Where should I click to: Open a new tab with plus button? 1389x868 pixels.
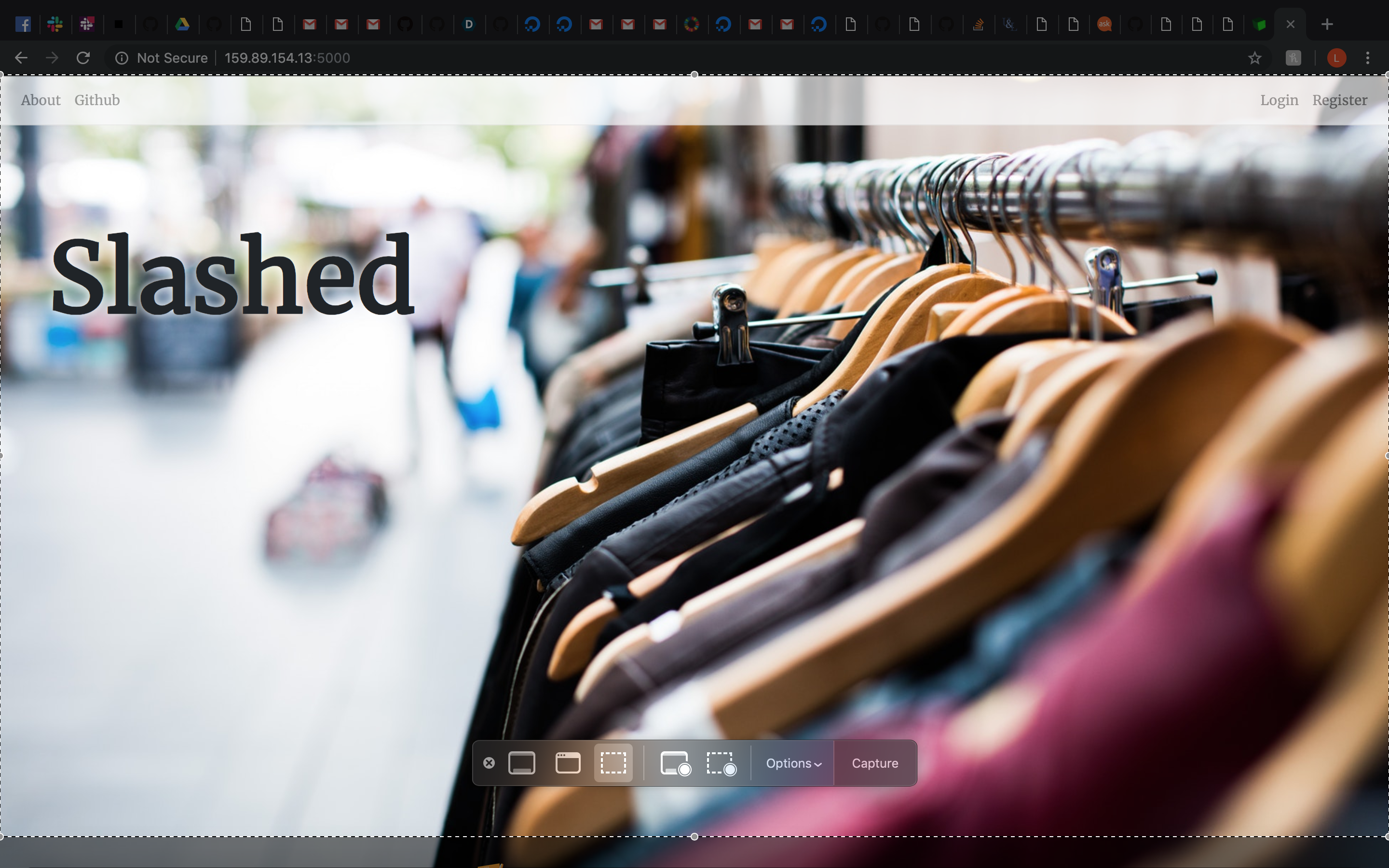tap(1327, 24)
